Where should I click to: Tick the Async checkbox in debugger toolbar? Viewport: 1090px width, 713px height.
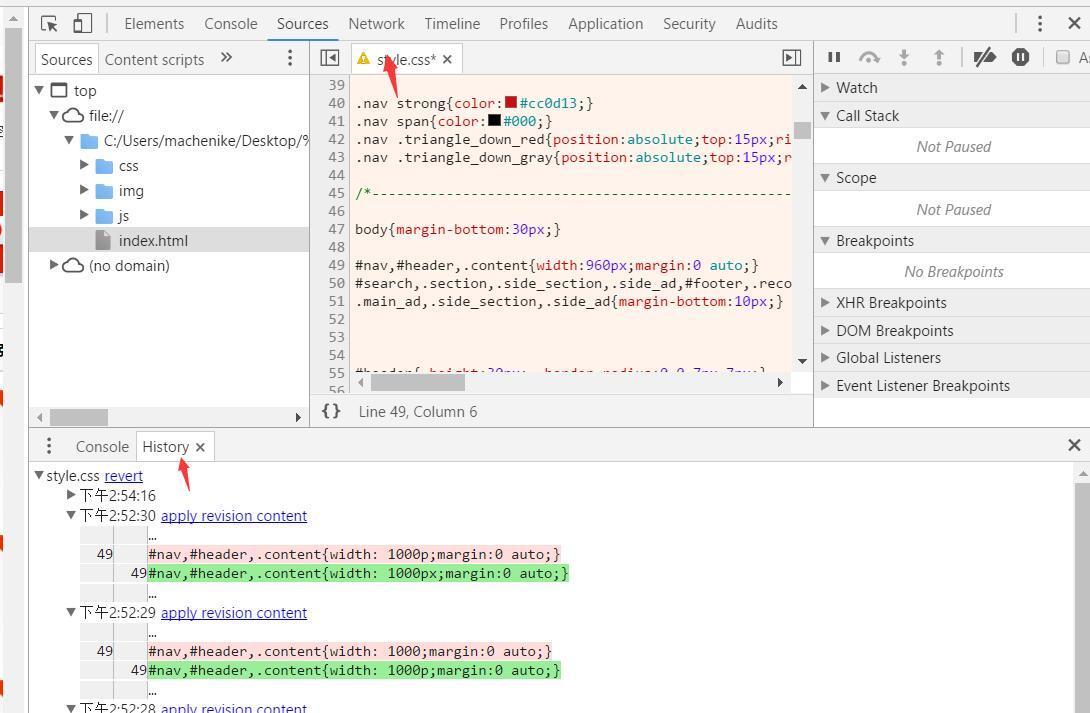pos(1063,57)
